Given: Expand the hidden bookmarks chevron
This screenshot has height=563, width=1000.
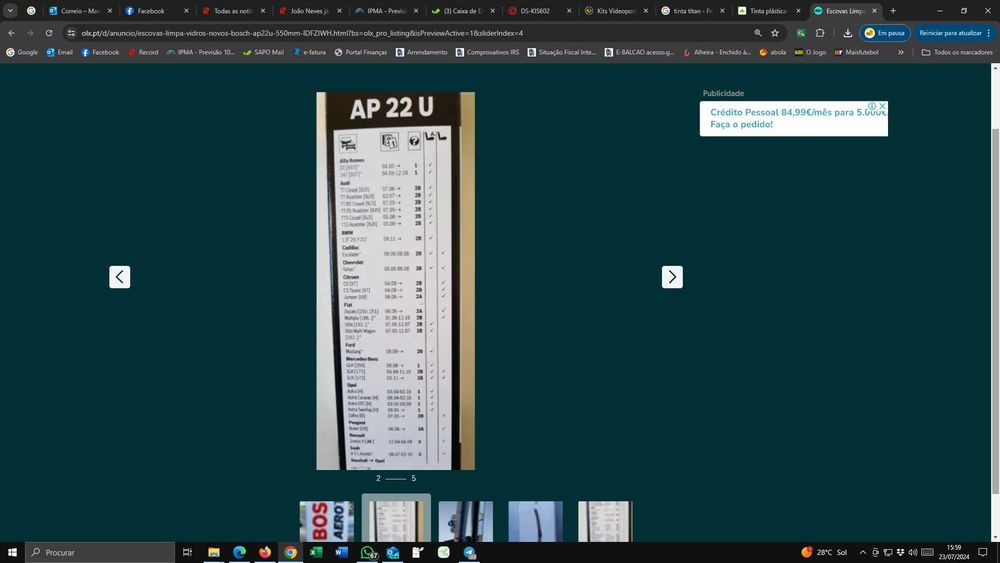Looking at the screenshot, I should click(x=901, y=52).
